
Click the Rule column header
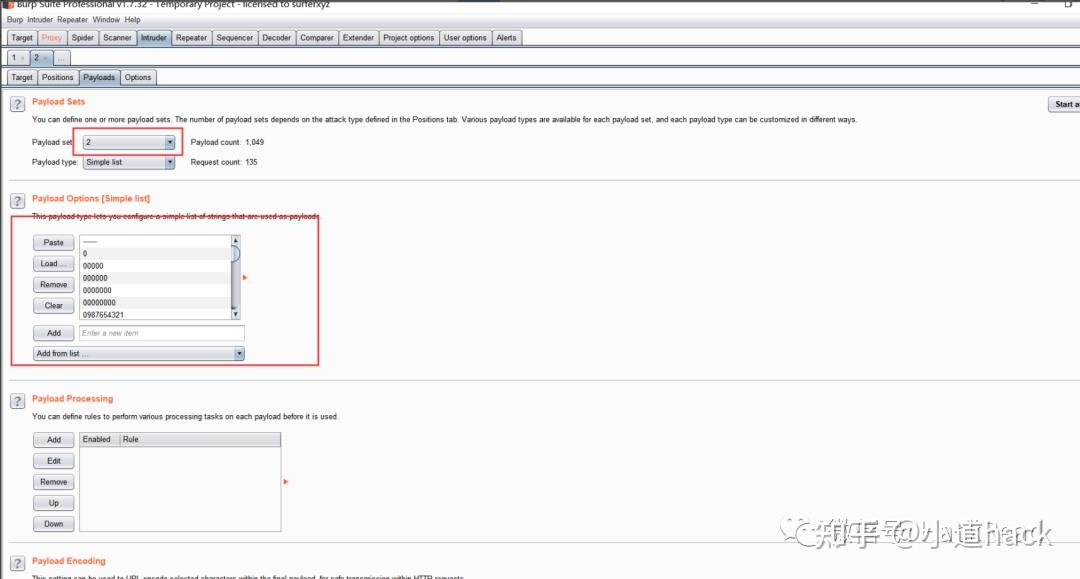click(x=200, y=439)
